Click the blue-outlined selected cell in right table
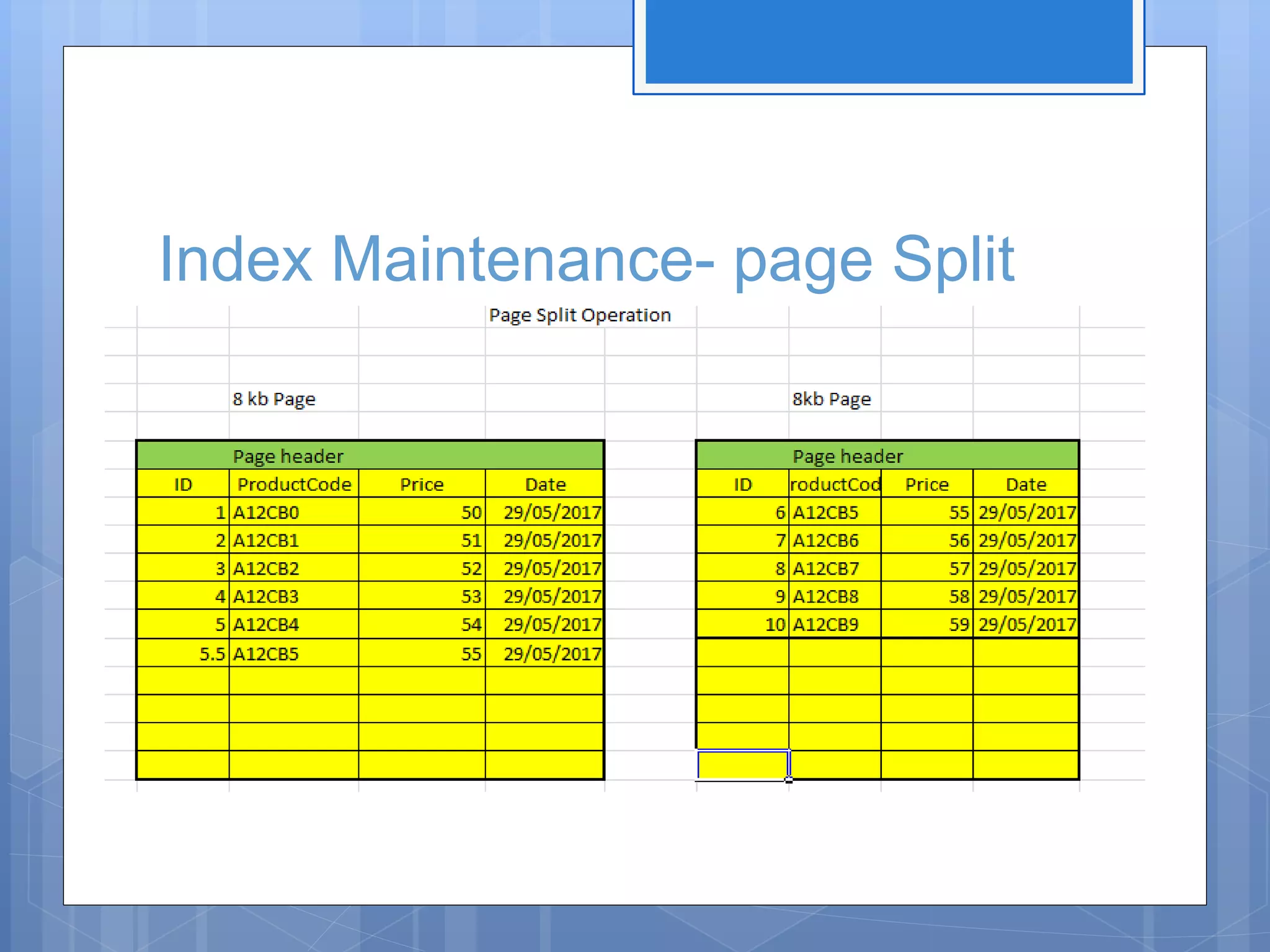 [743, 765]
